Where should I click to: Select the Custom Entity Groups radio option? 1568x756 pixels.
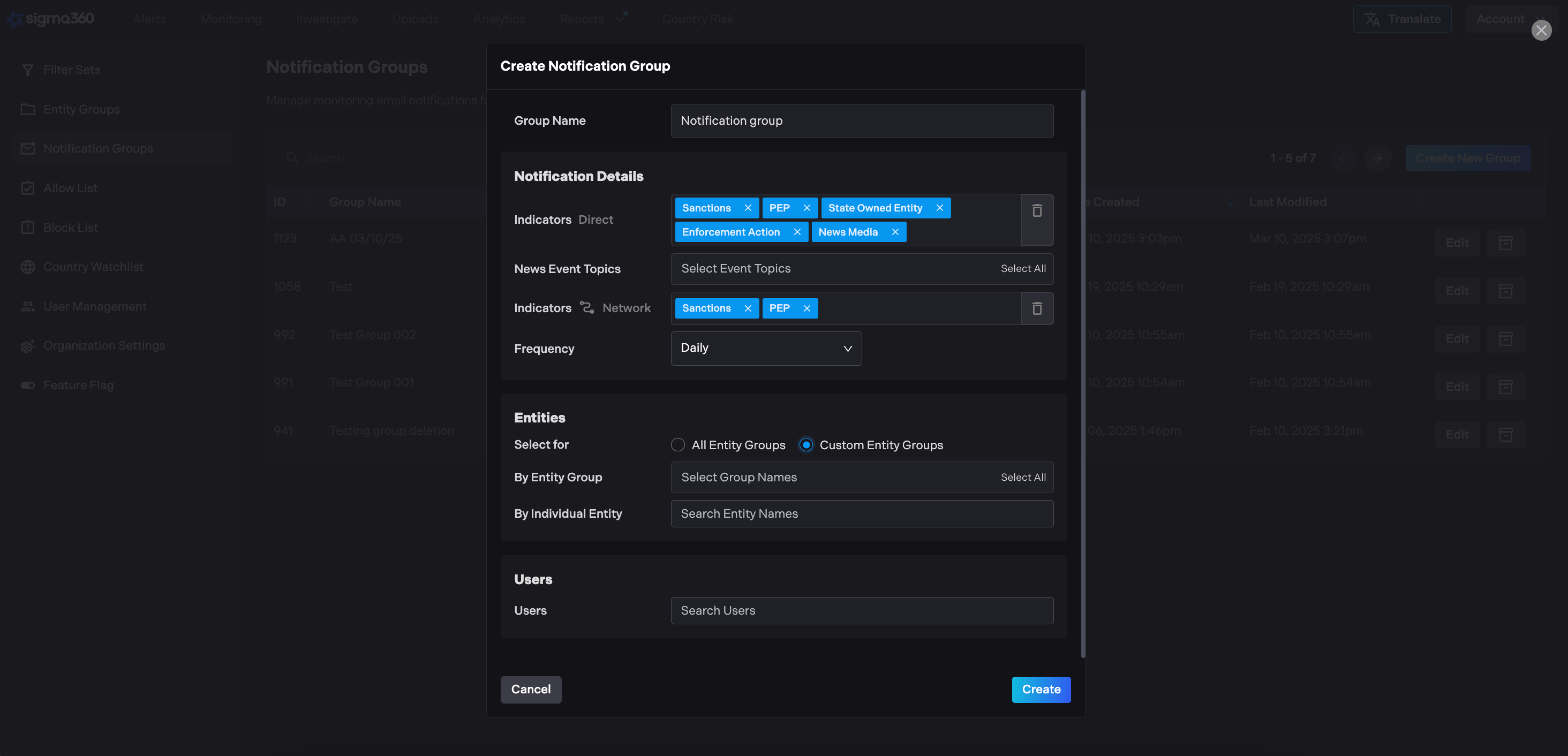(806, 445)
